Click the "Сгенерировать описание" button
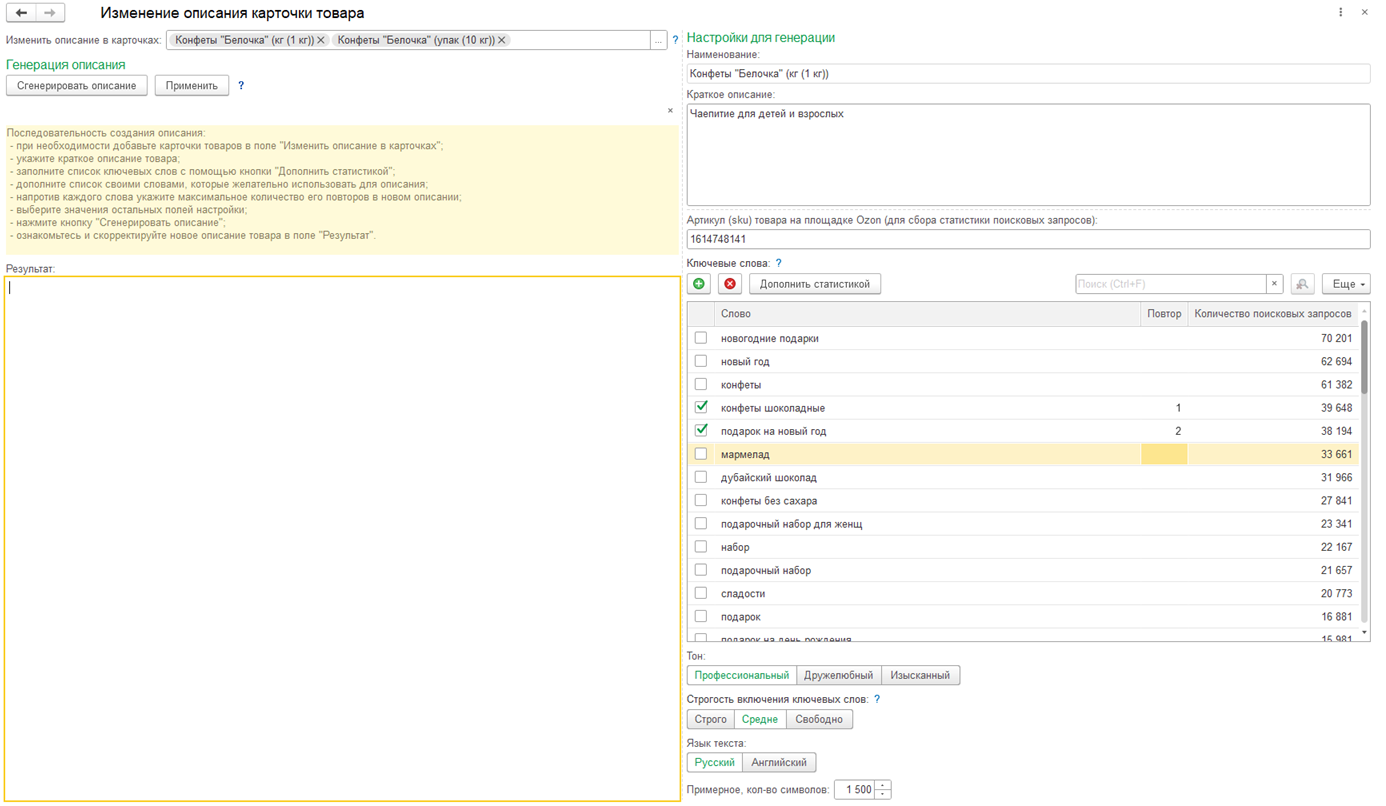Screen dimensions: 1386x806 77,86
